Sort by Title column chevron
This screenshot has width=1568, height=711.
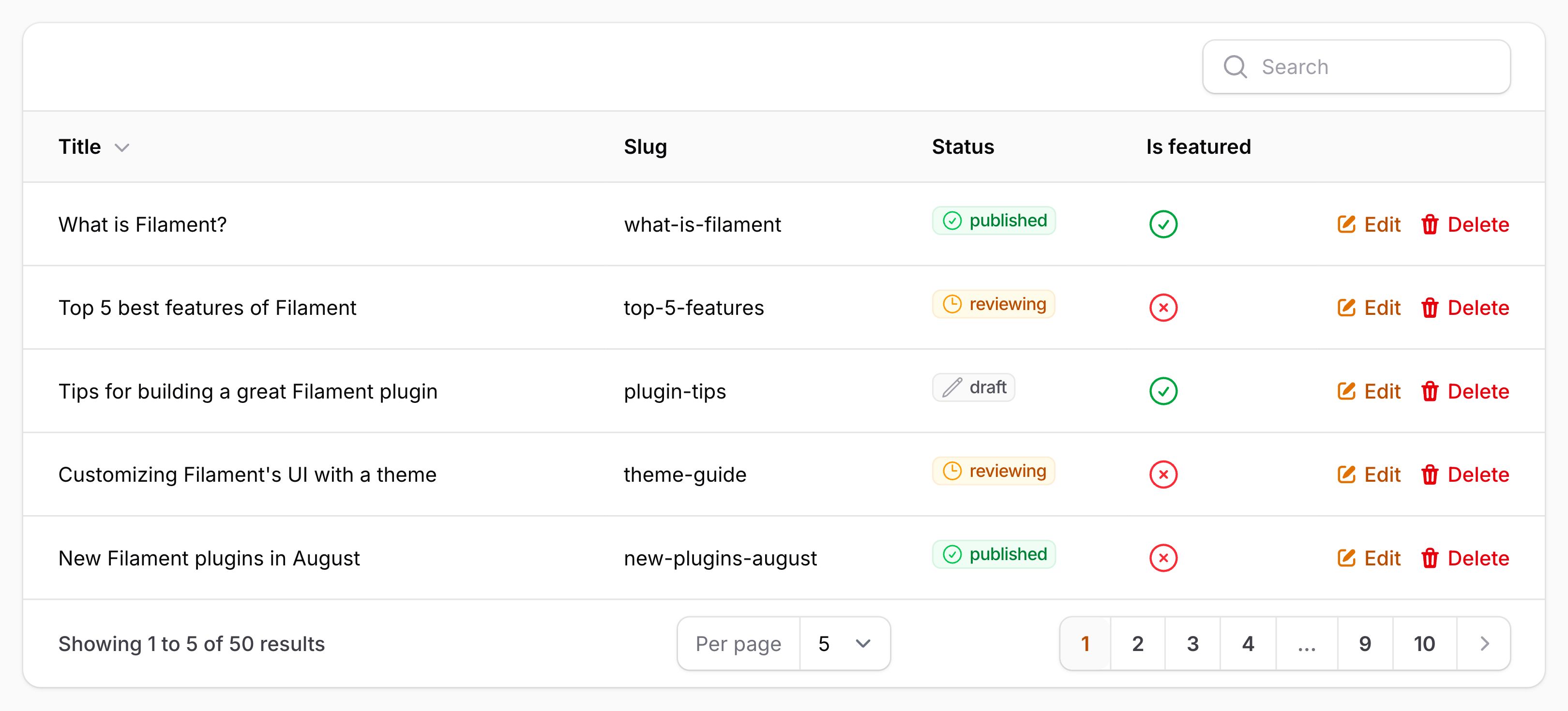pyautogui.click(x=122, y=148)
